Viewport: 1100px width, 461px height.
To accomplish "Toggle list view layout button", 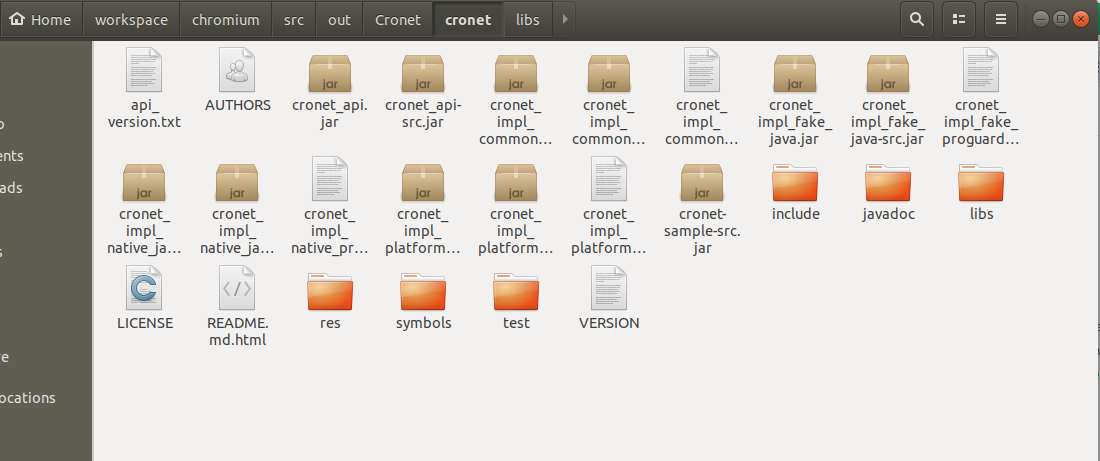I will coord(959,20).
